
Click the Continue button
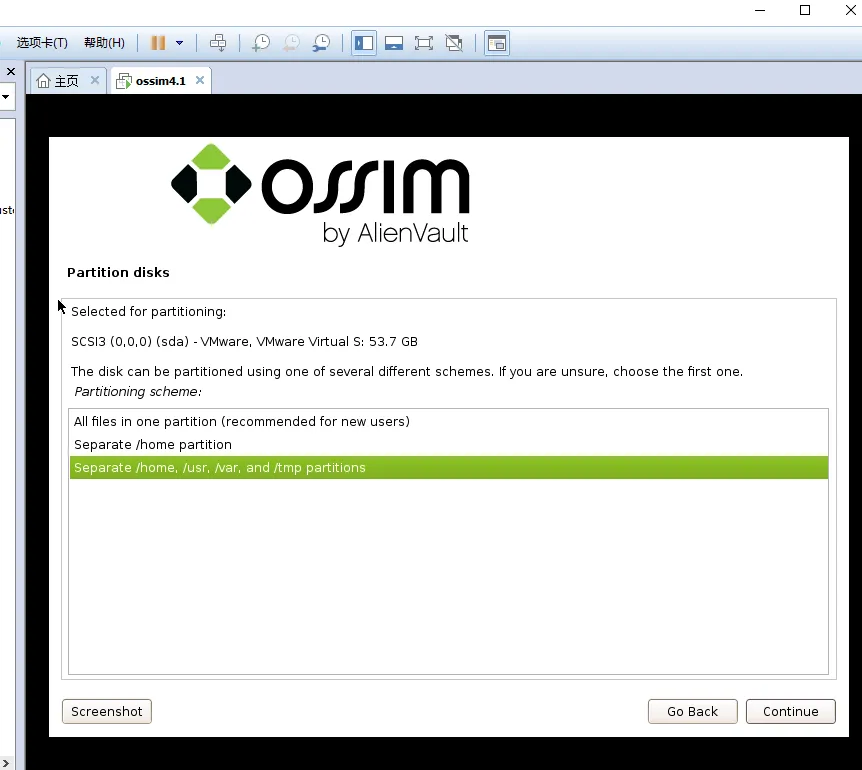791,712
